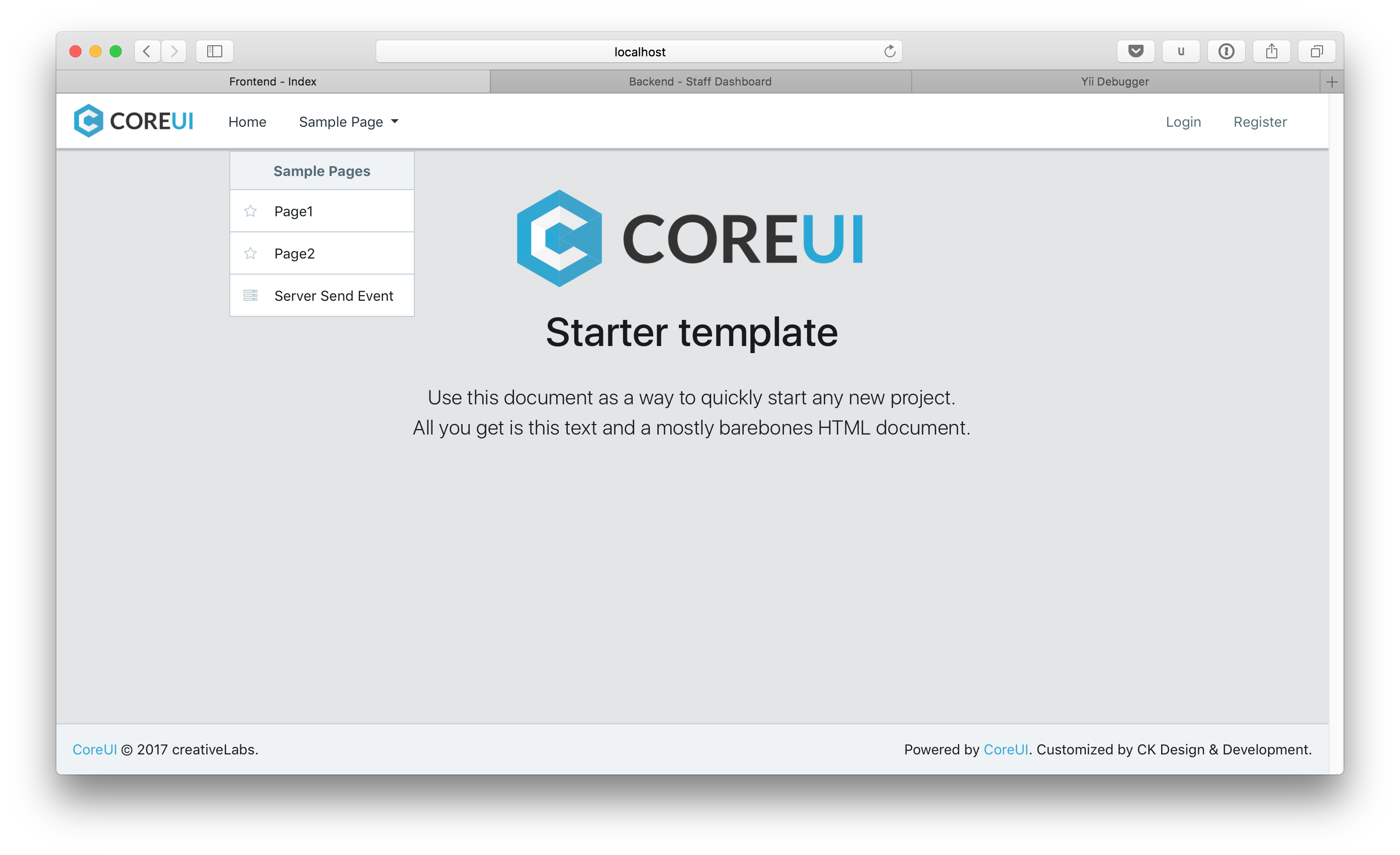Open the CoreUI link after Powered by

coord(1006,750)
